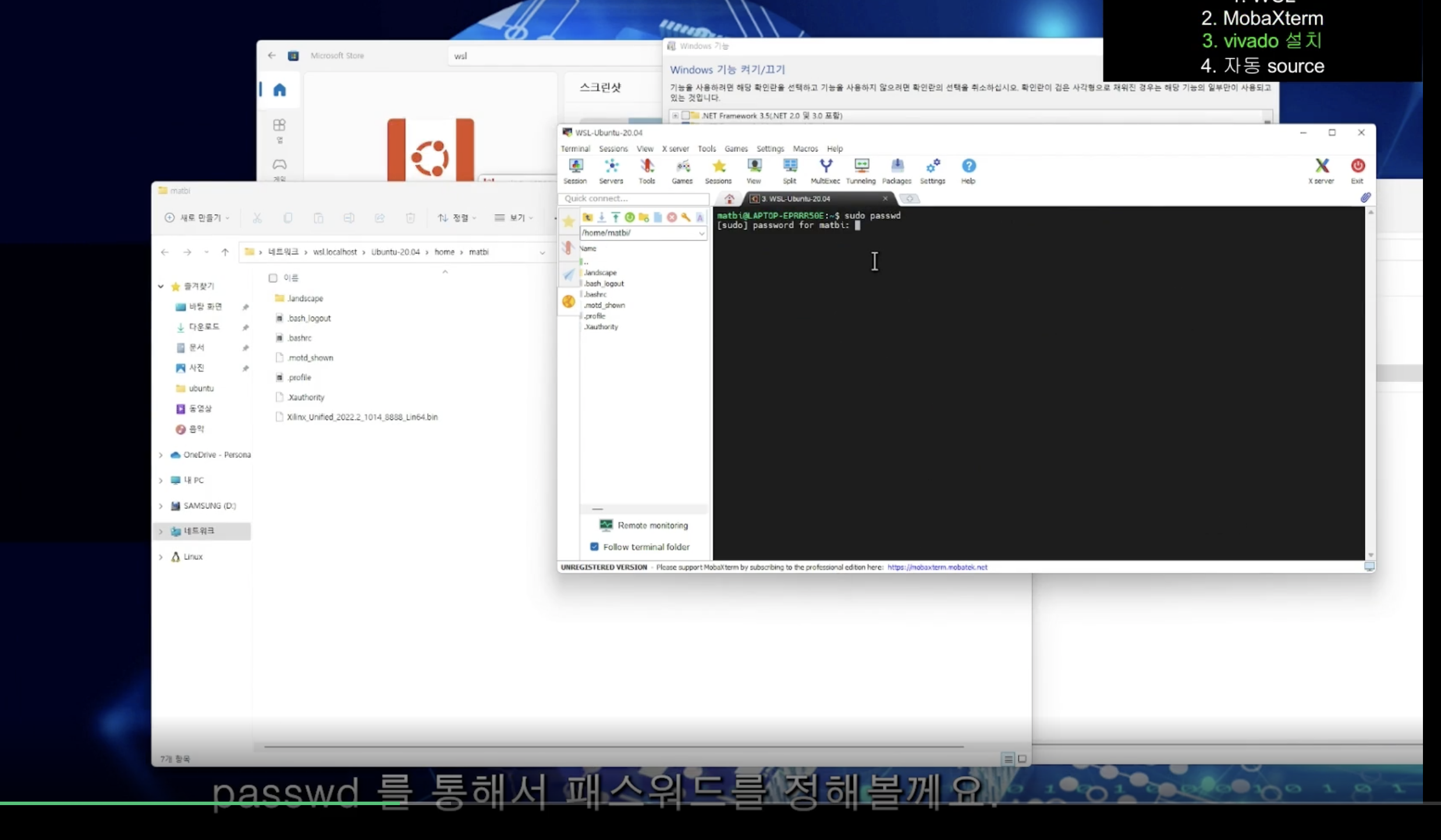Click the View toolbar icon
This screenshot has width=1441, height=840.
click(x=754, y=172)
